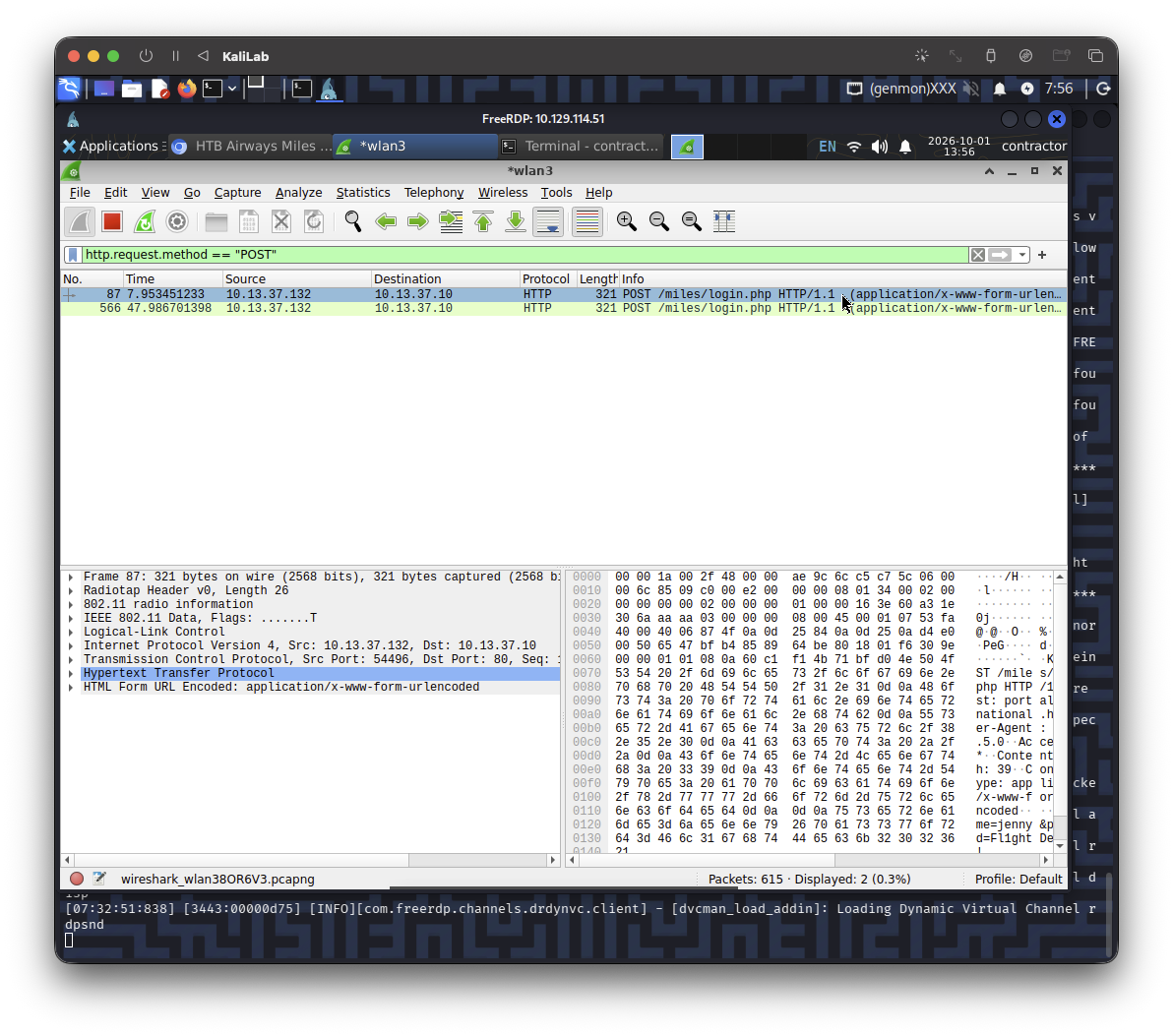The height and width of the screenshot is (1036, 1173).
Task: Switch to Terminal - contractor taskbar item
Action: pos(582,146)
